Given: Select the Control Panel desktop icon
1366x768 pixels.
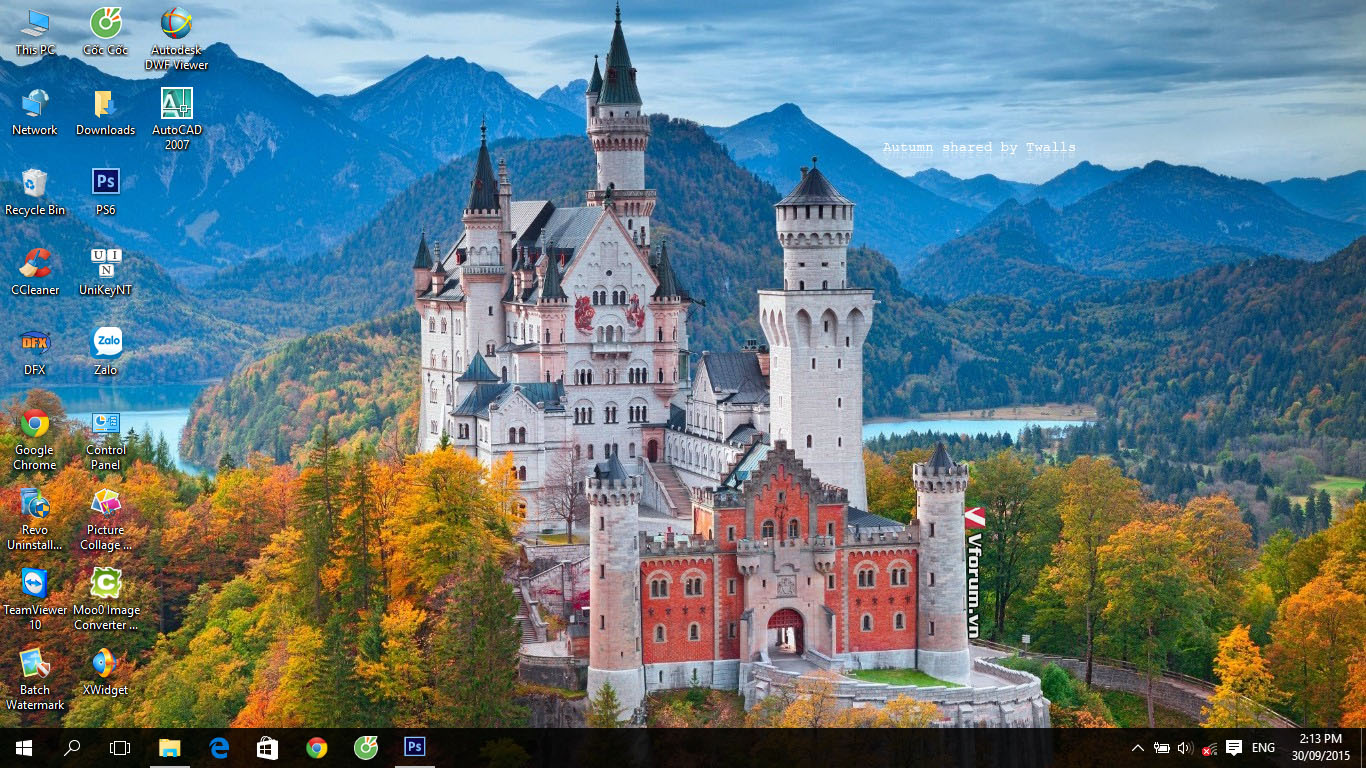Looking at the screenshot, I should coord(105,439).
